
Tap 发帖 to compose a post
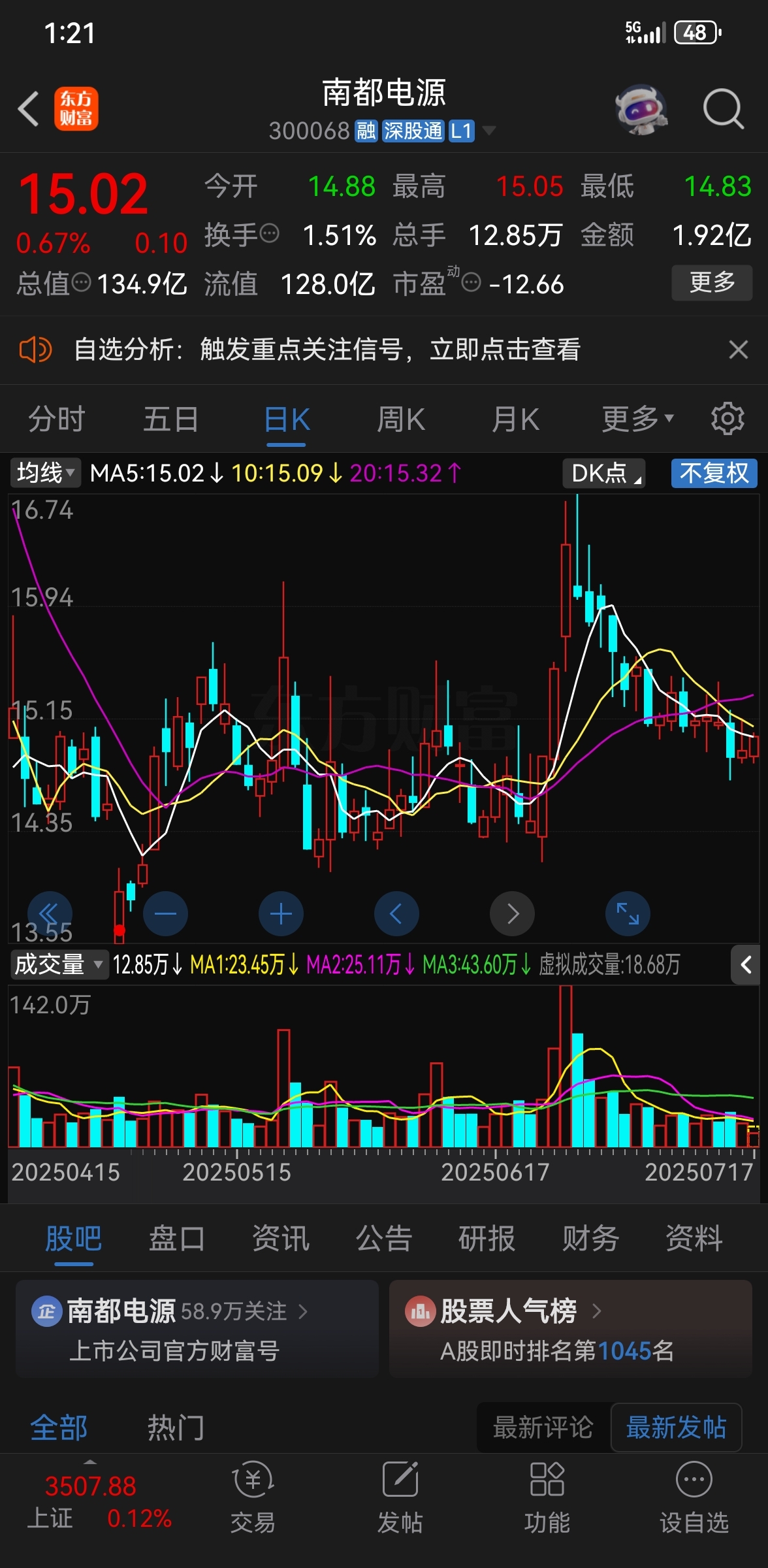400,1499
